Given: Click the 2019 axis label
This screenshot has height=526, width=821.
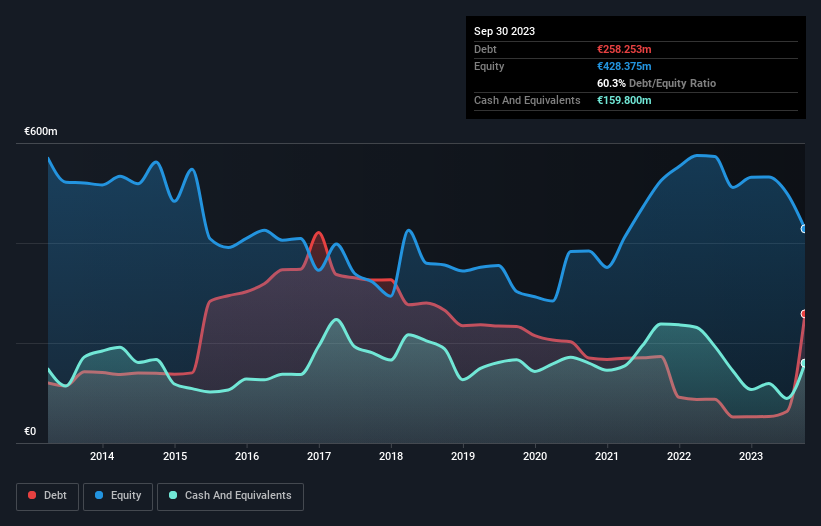Looking at the screenshot, I should tap(463, 456).
